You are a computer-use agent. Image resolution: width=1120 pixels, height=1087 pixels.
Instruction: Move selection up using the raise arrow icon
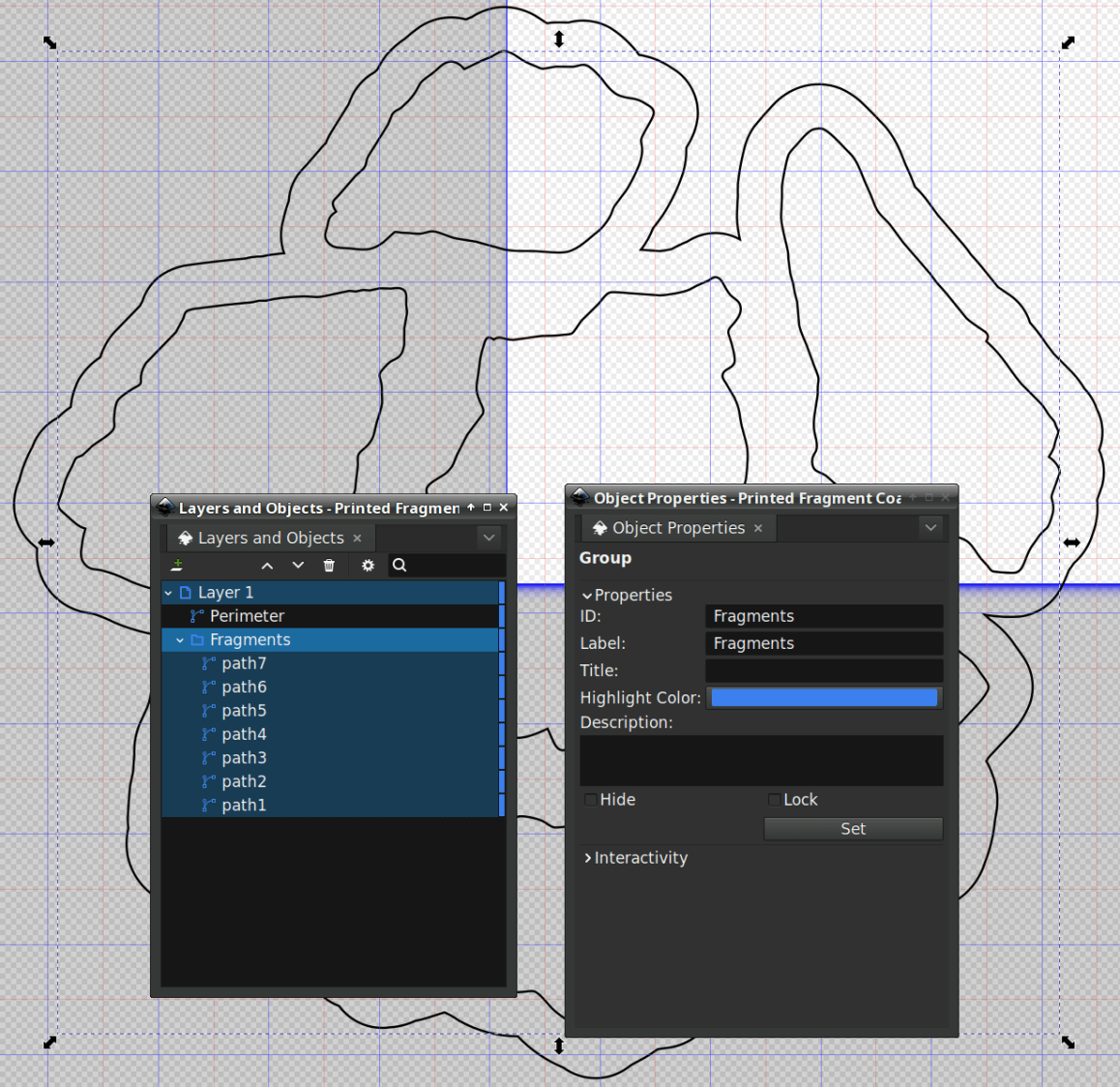(x=267, y=565)
